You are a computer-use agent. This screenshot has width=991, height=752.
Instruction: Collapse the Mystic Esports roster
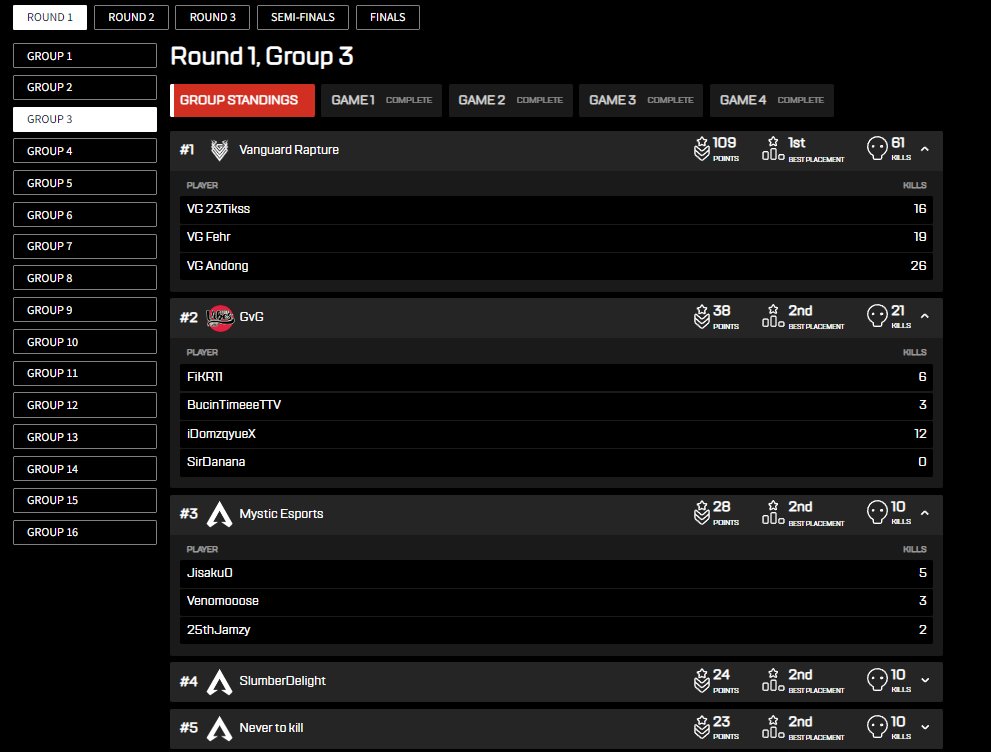click(x=925, y=513)
